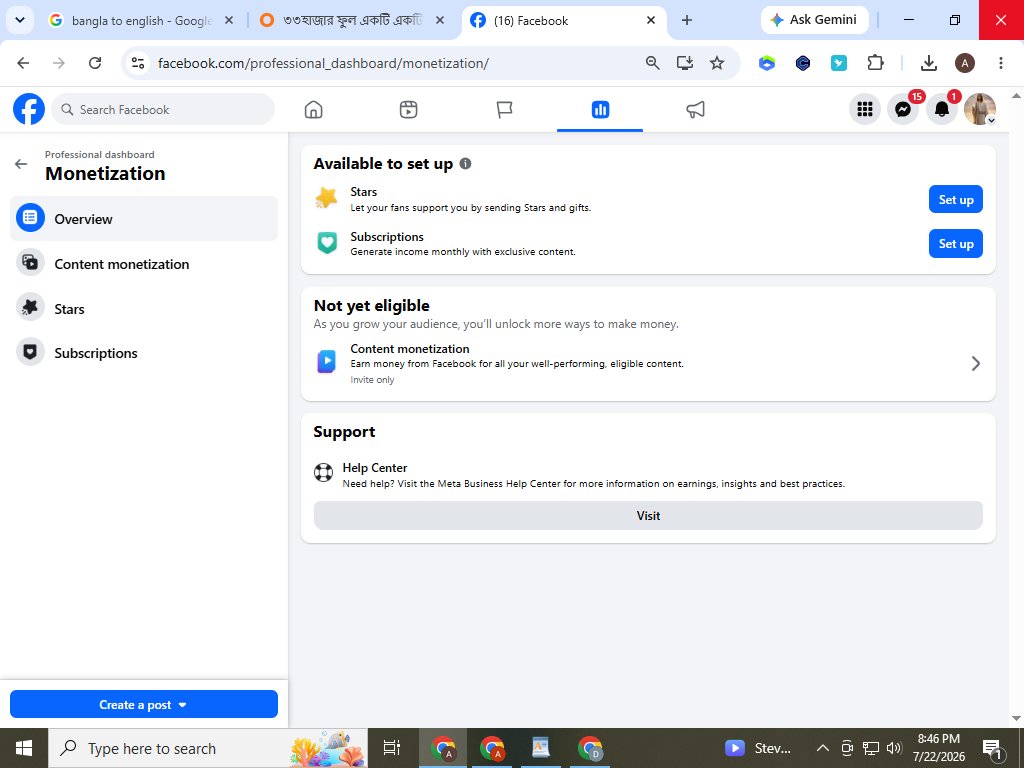Set up Subscriptions

pos(955,244)
